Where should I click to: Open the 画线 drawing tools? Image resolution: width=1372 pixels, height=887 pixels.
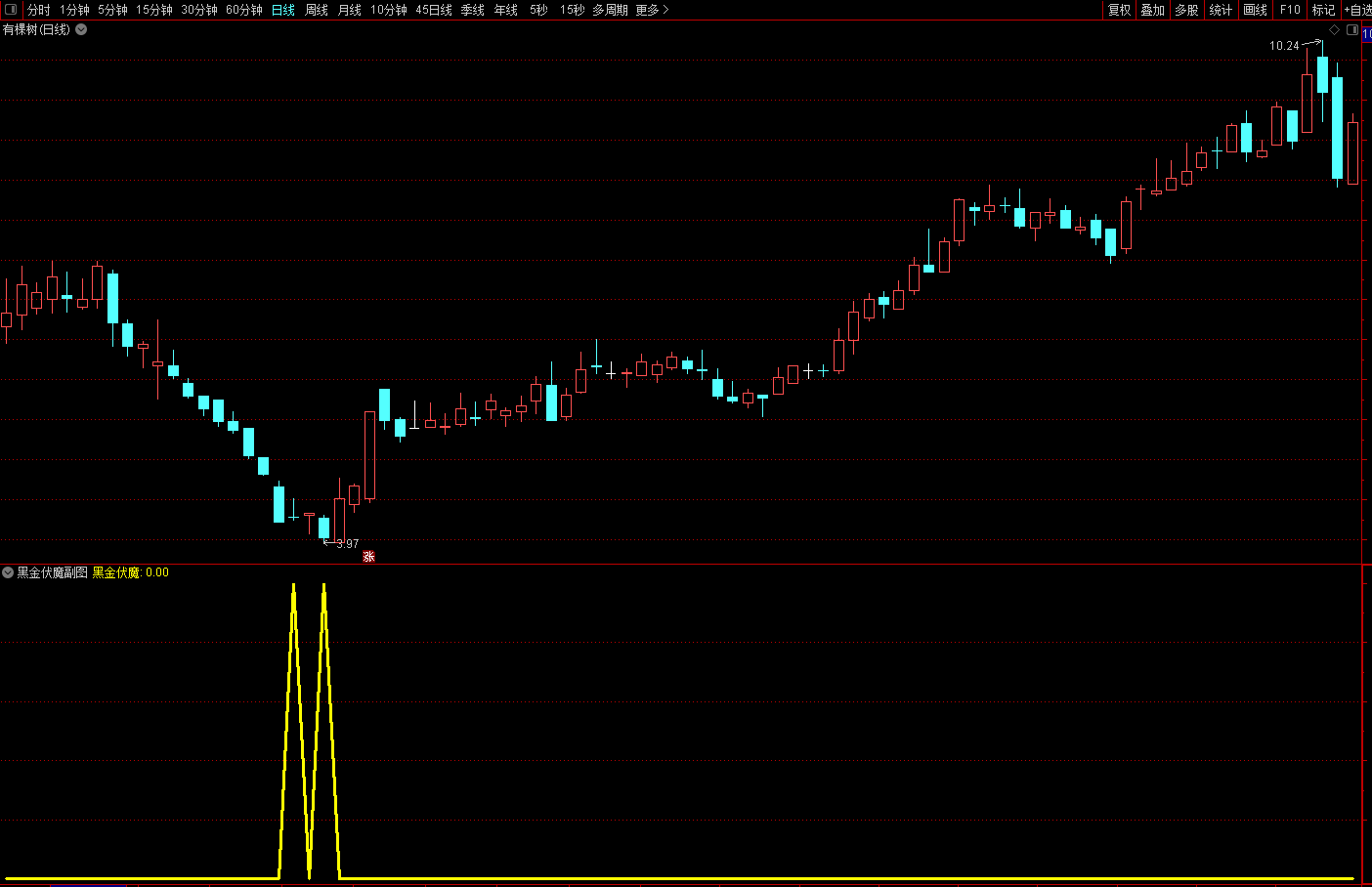coord(1255,10)
